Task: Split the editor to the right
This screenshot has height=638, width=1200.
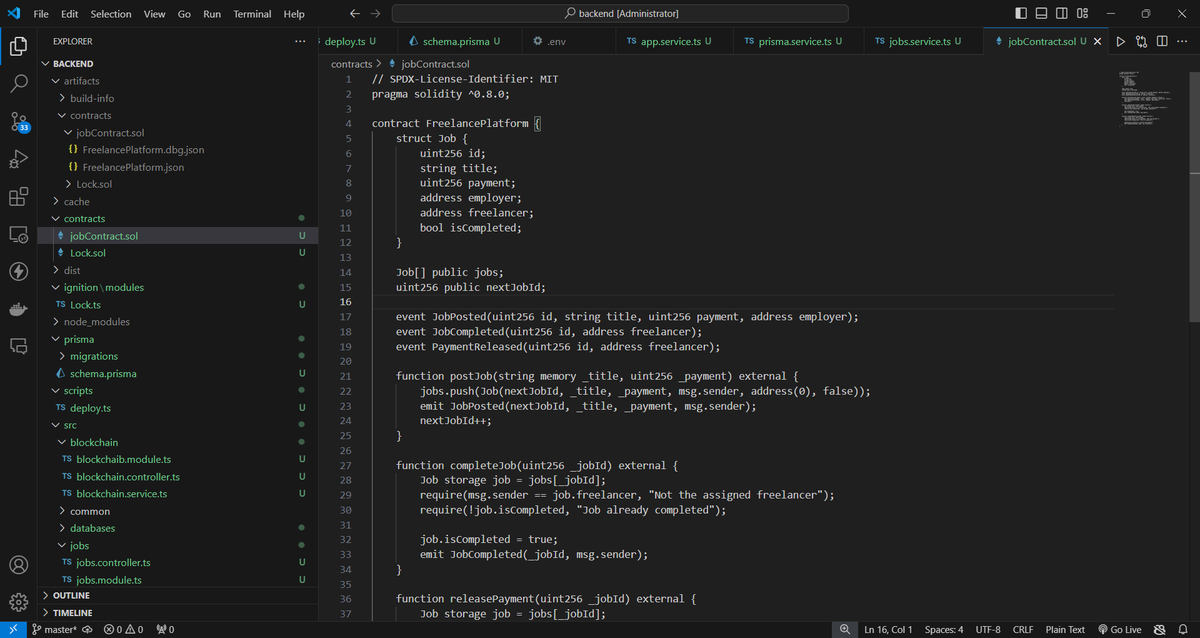Action: (1162, 41)
